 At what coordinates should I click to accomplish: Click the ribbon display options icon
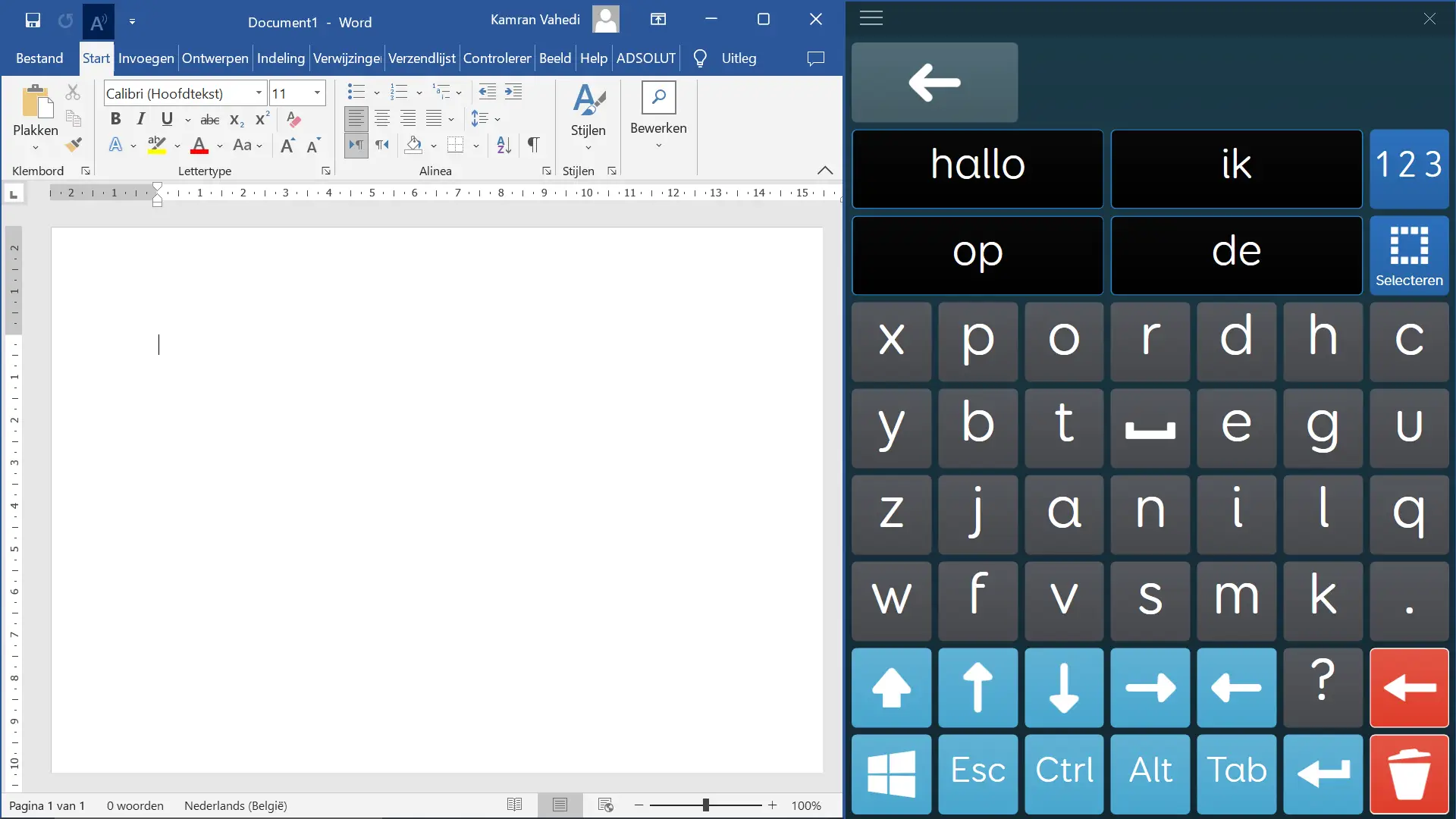pos(658,20)
